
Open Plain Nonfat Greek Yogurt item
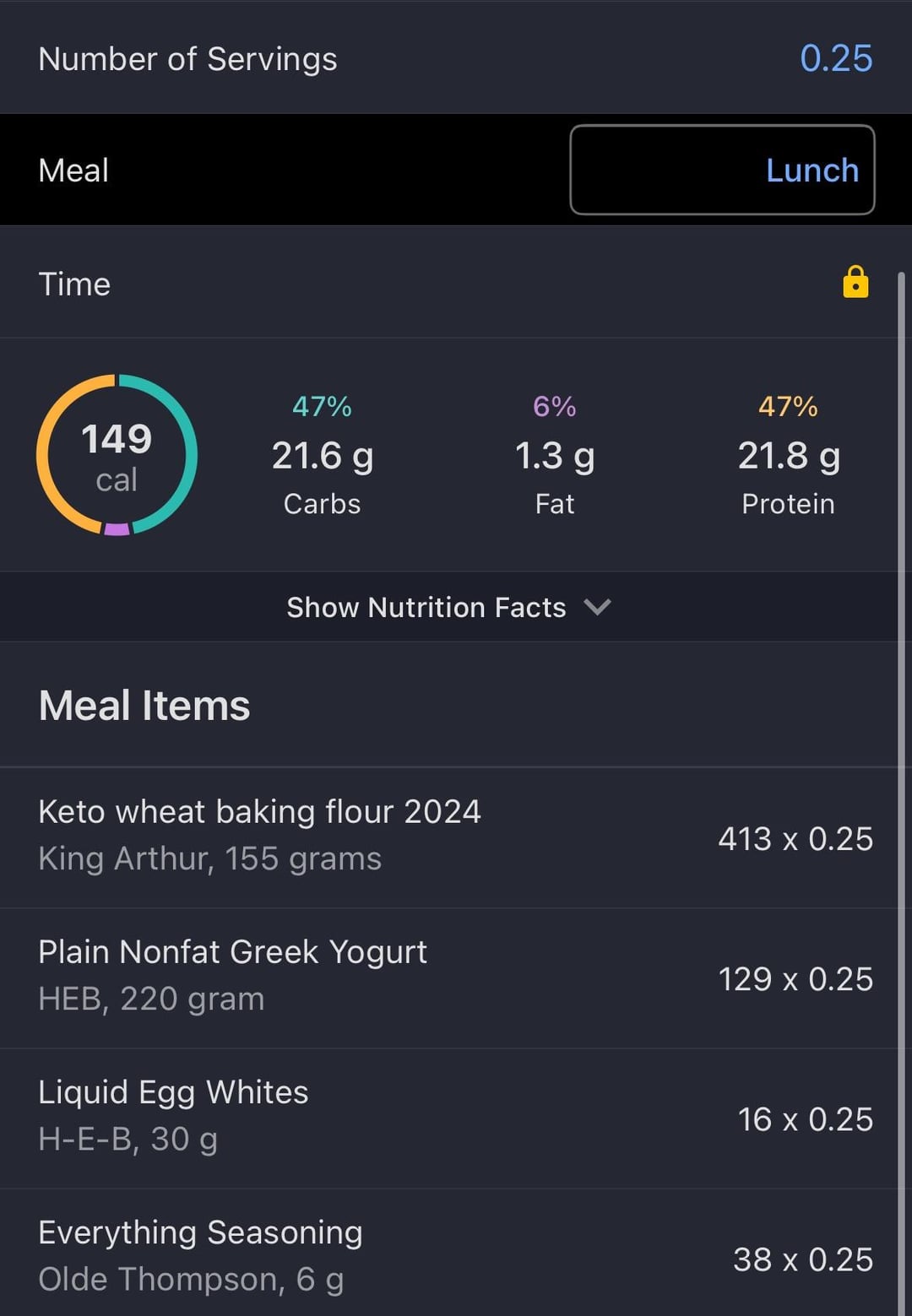tap(449, 978)
